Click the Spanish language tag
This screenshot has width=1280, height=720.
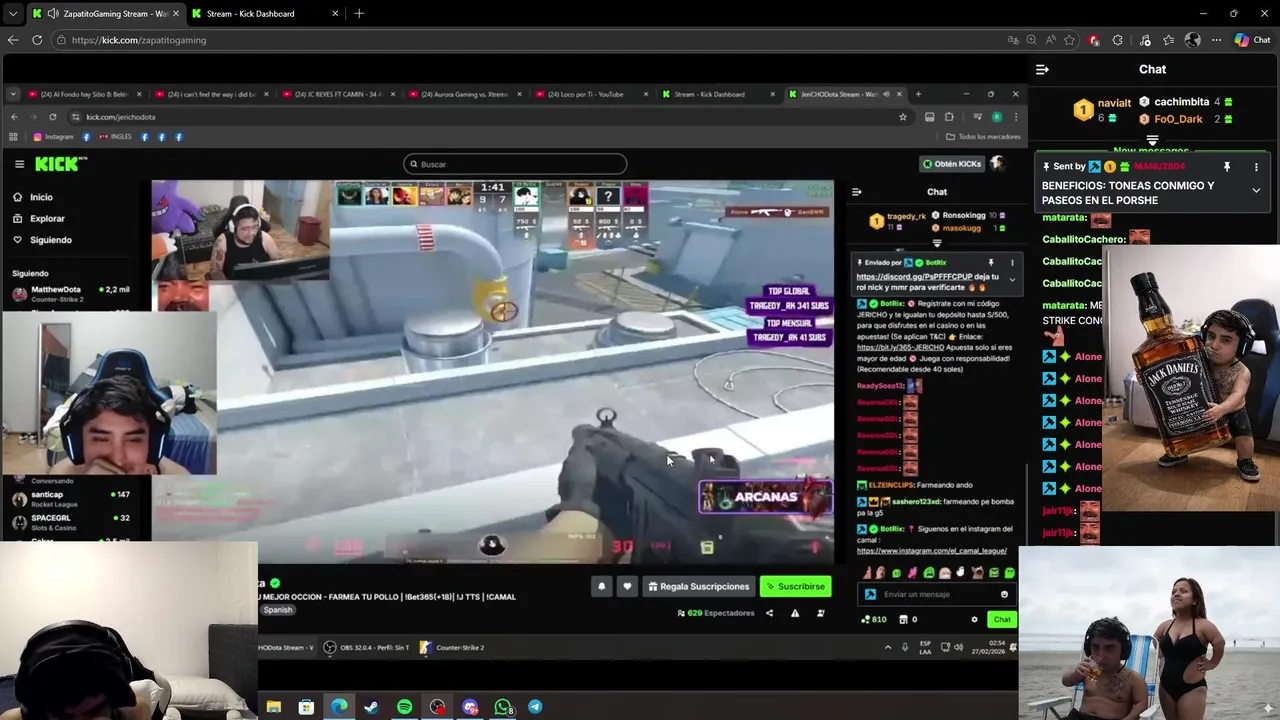[x=278, y=610]
